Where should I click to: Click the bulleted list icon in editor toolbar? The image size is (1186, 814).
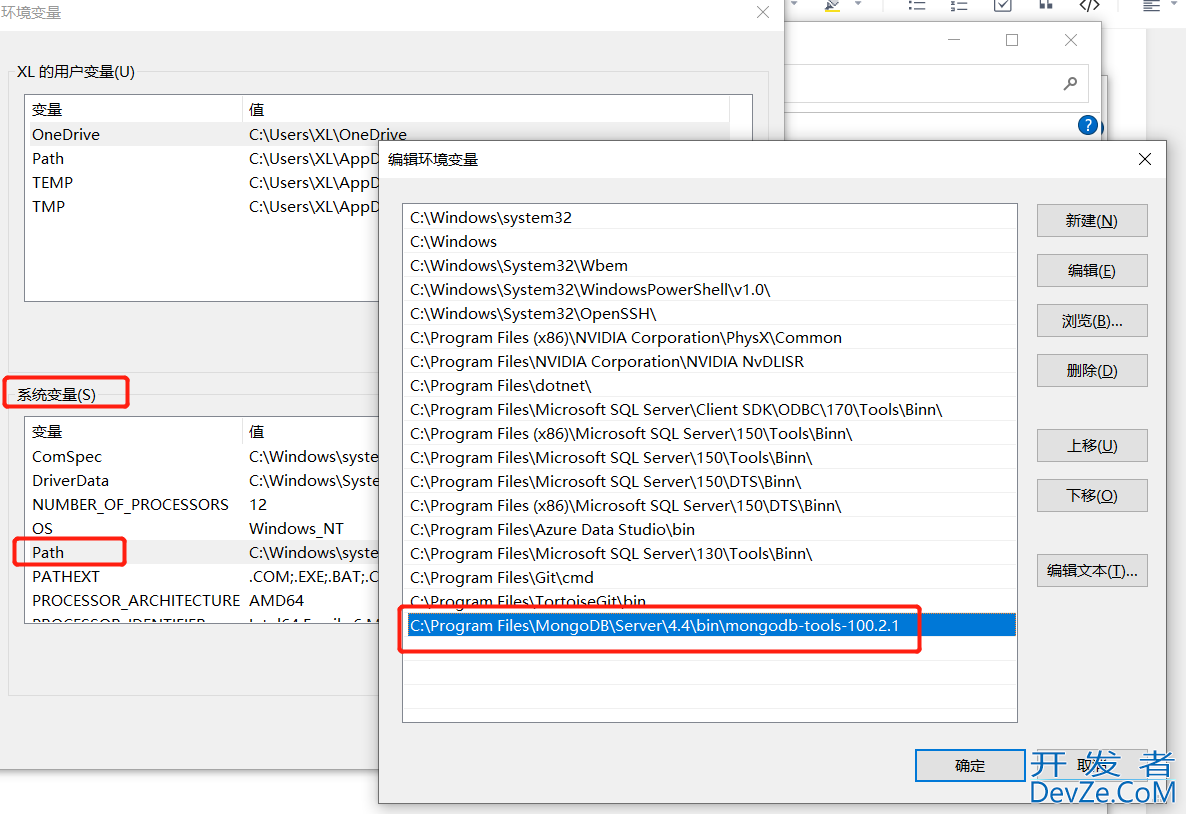tap(917, 5)
